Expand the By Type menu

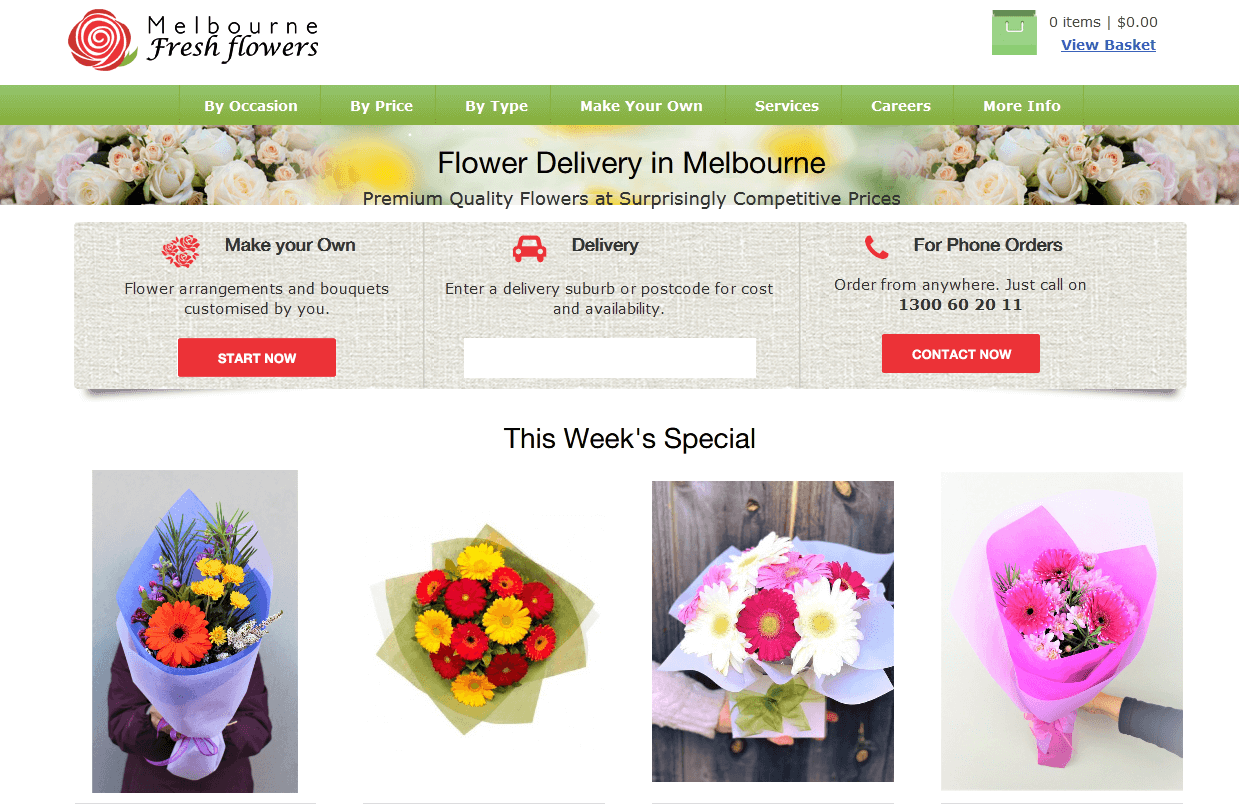tap(496, 106)
